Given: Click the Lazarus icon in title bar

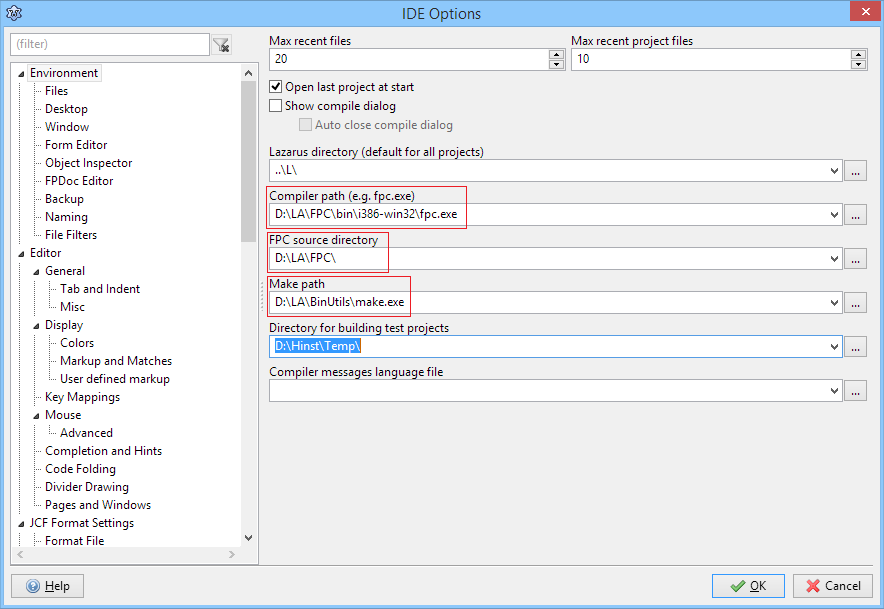Looking at the screenshot, I should pos(15,14).
